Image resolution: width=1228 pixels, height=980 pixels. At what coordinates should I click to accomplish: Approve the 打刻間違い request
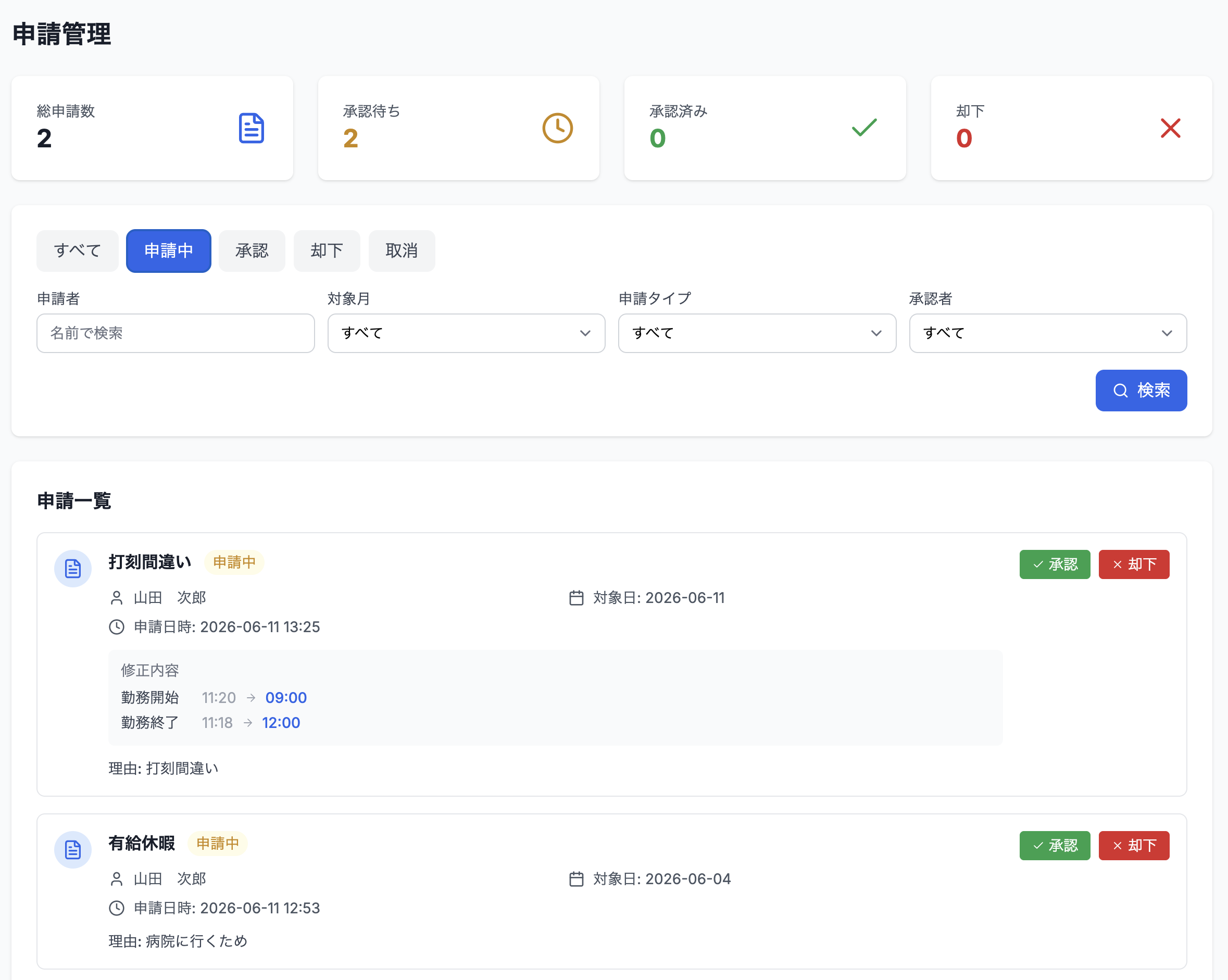1054,564
